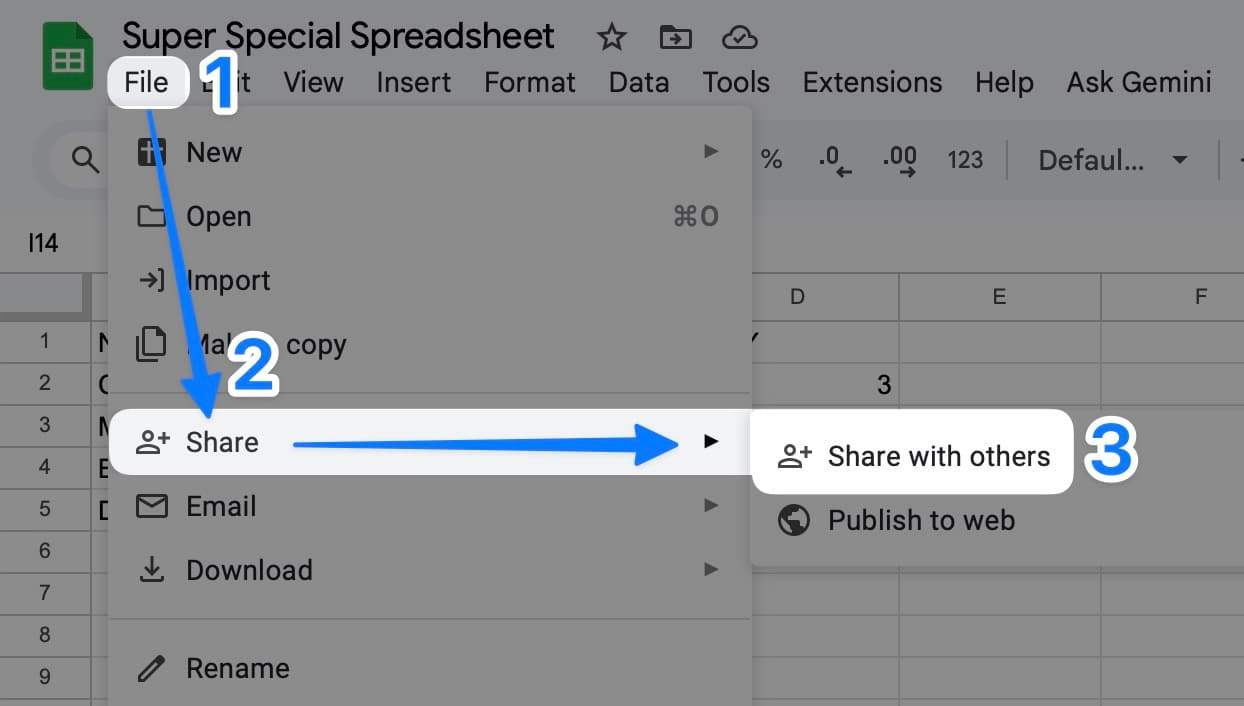
Task: Star the Super Special Spreadsheet
Action: (x=611, y=37)
